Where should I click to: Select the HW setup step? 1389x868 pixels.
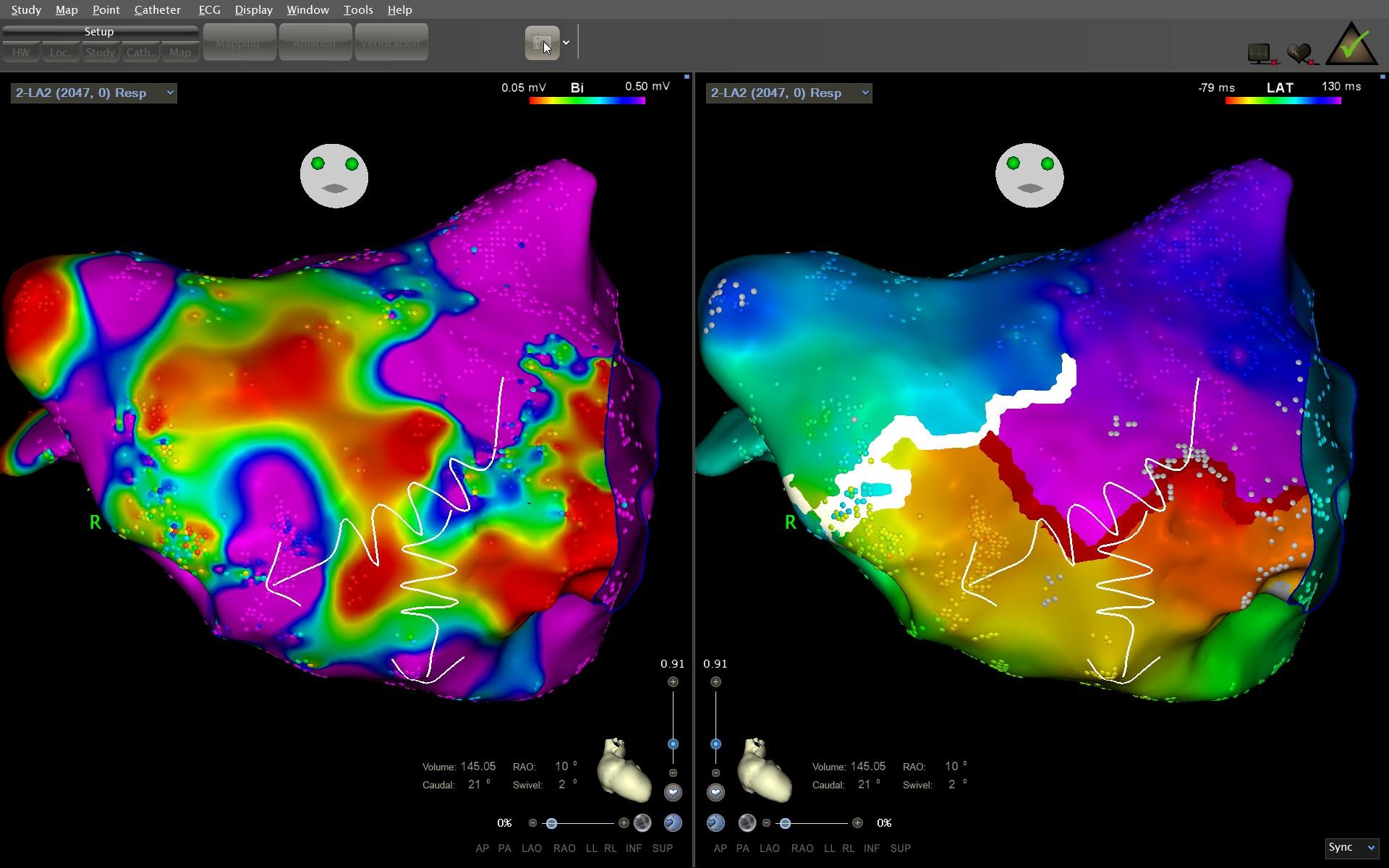pos(21,52)
